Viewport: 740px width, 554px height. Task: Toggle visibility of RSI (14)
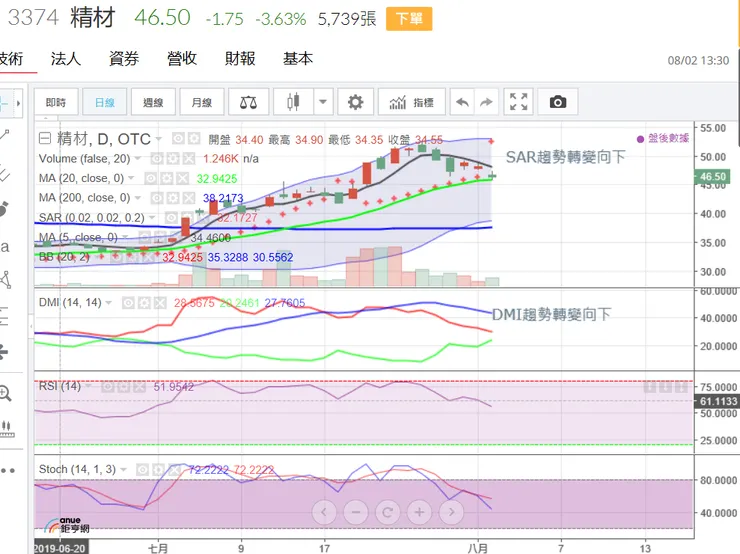click(x=108, y=387)
